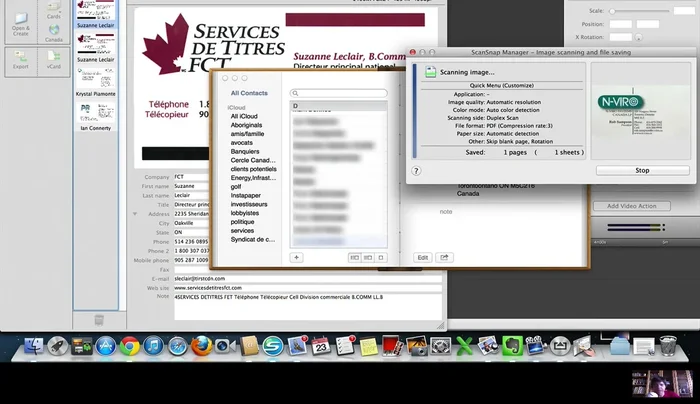This screenshot has height=404, width=700.
Task: Open Evernote elephant icon in dock
Action: pos(512,346)
